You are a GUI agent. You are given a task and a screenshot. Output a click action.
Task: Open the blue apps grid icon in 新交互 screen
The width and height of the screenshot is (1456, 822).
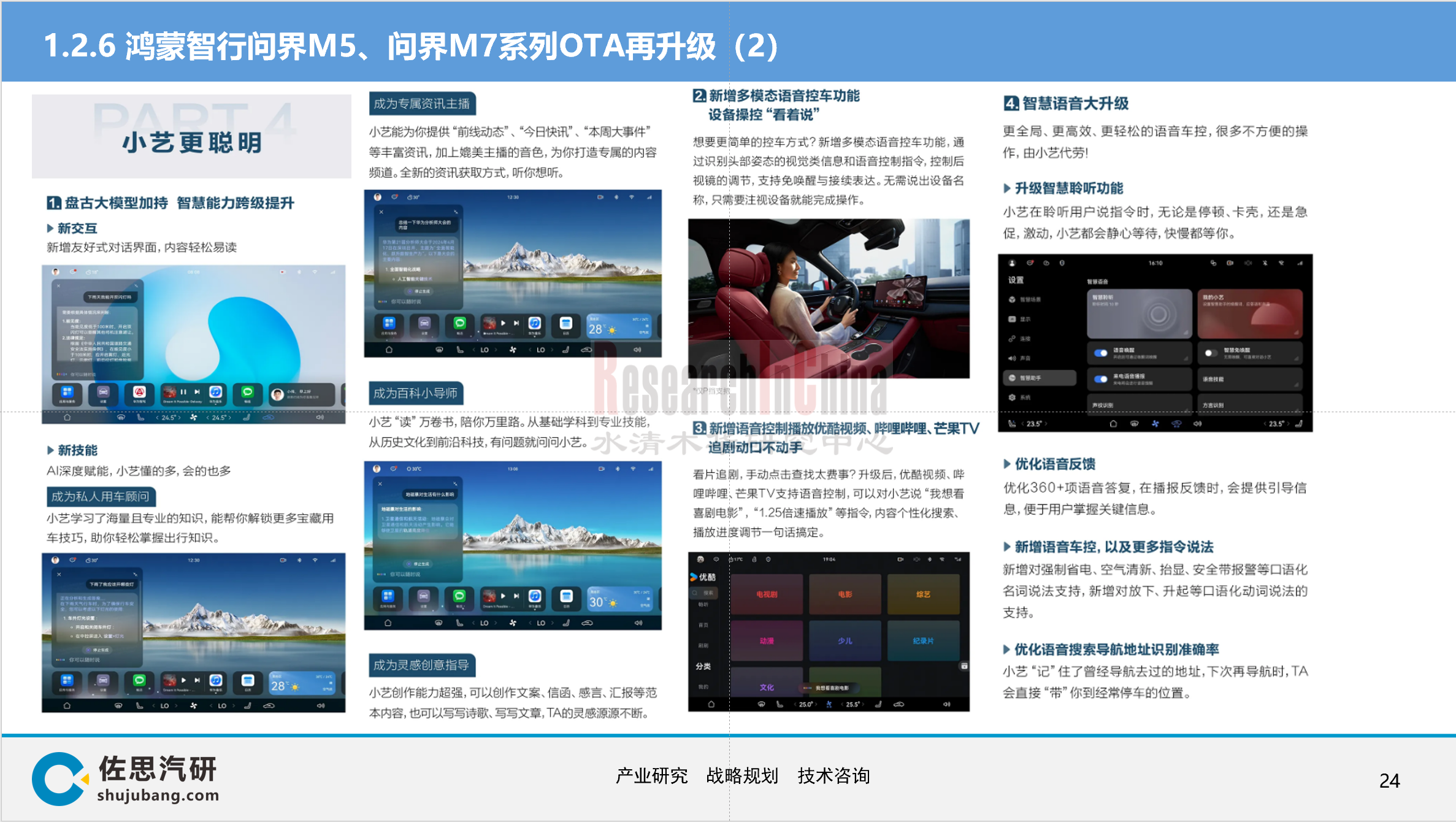[67, 393]
